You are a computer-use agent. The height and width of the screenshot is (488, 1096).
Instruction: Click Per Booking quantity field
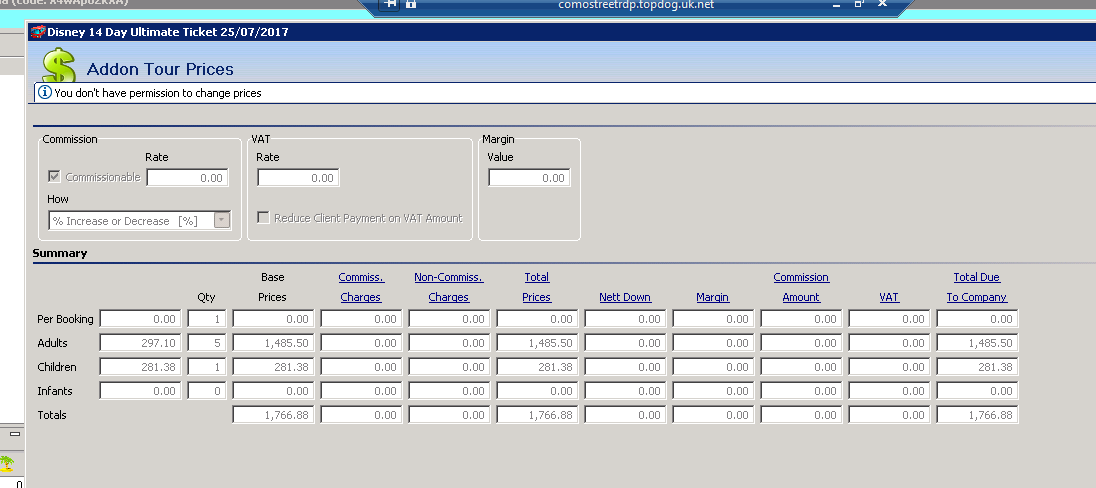pyautogui.click(x=207, y=319)
